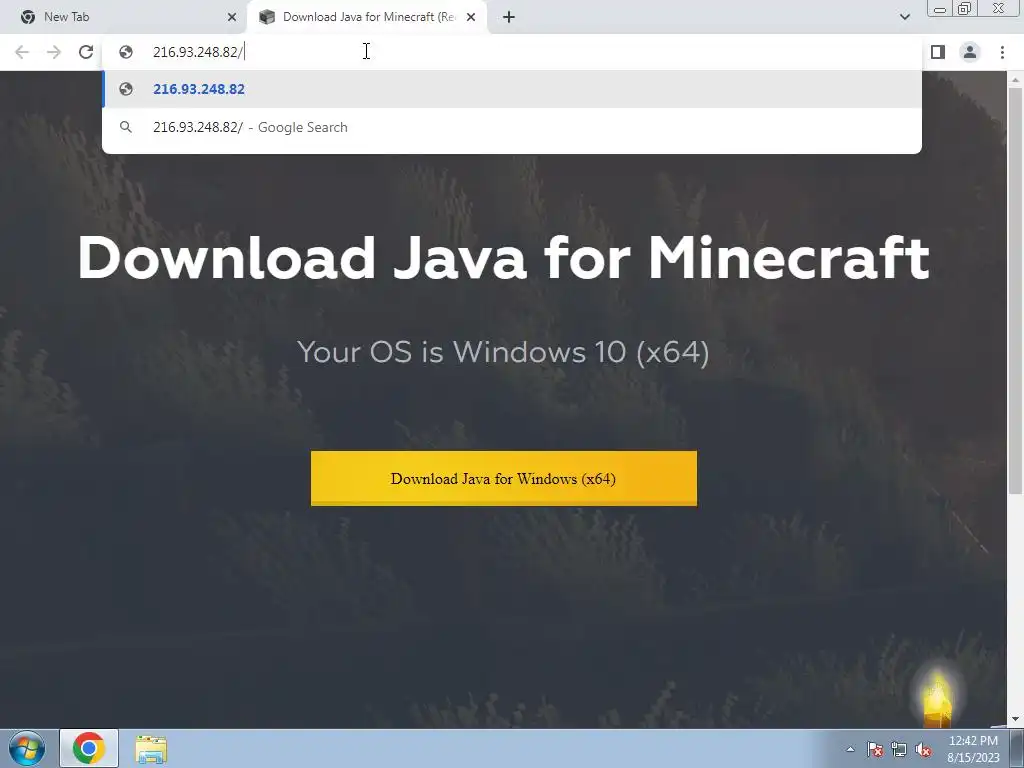Go back with the browser back arrow

22,52
